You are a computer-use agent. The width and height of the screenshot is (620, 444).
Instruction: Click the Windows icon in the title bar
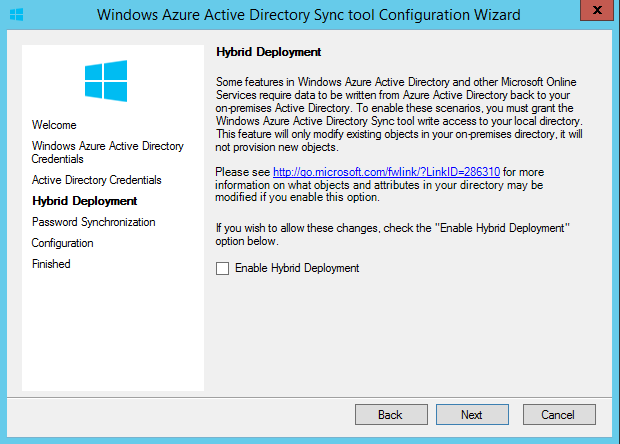point(17,15)
